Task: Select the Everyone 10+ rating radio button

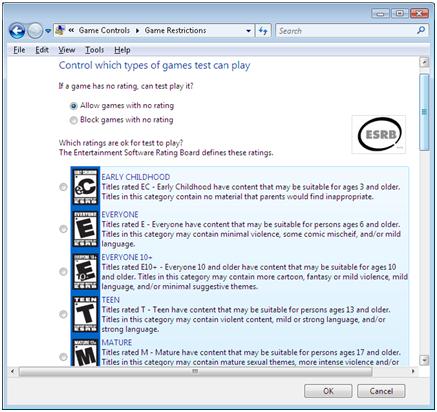Action: (63, 272)
